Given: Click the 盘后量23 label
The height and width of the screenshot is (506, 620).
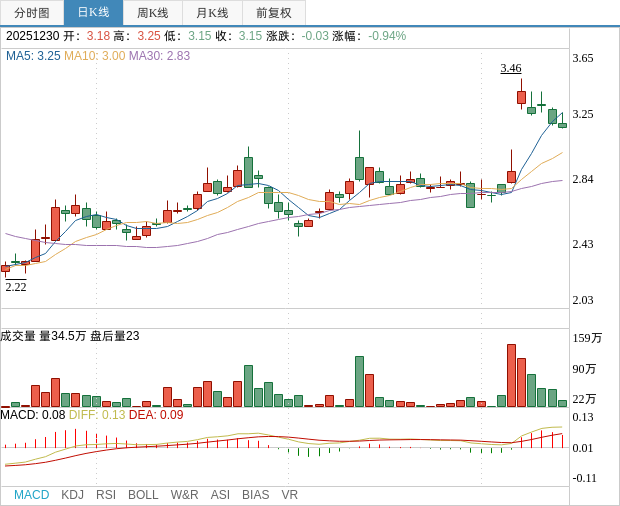Looking at the screenshot, I should coord(115,336).
